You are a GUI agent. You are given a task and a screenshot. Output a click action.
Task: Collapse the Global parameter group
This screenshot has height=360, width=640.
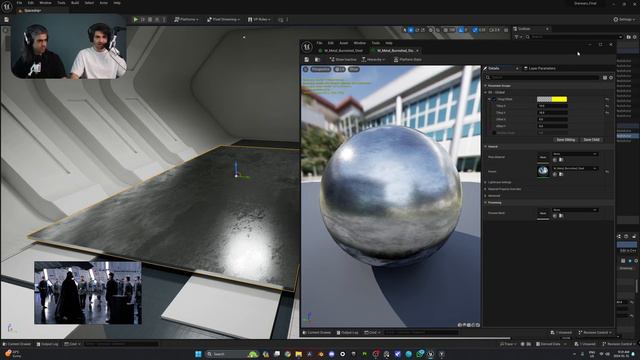pyautogui.click(x=485, y=92)
